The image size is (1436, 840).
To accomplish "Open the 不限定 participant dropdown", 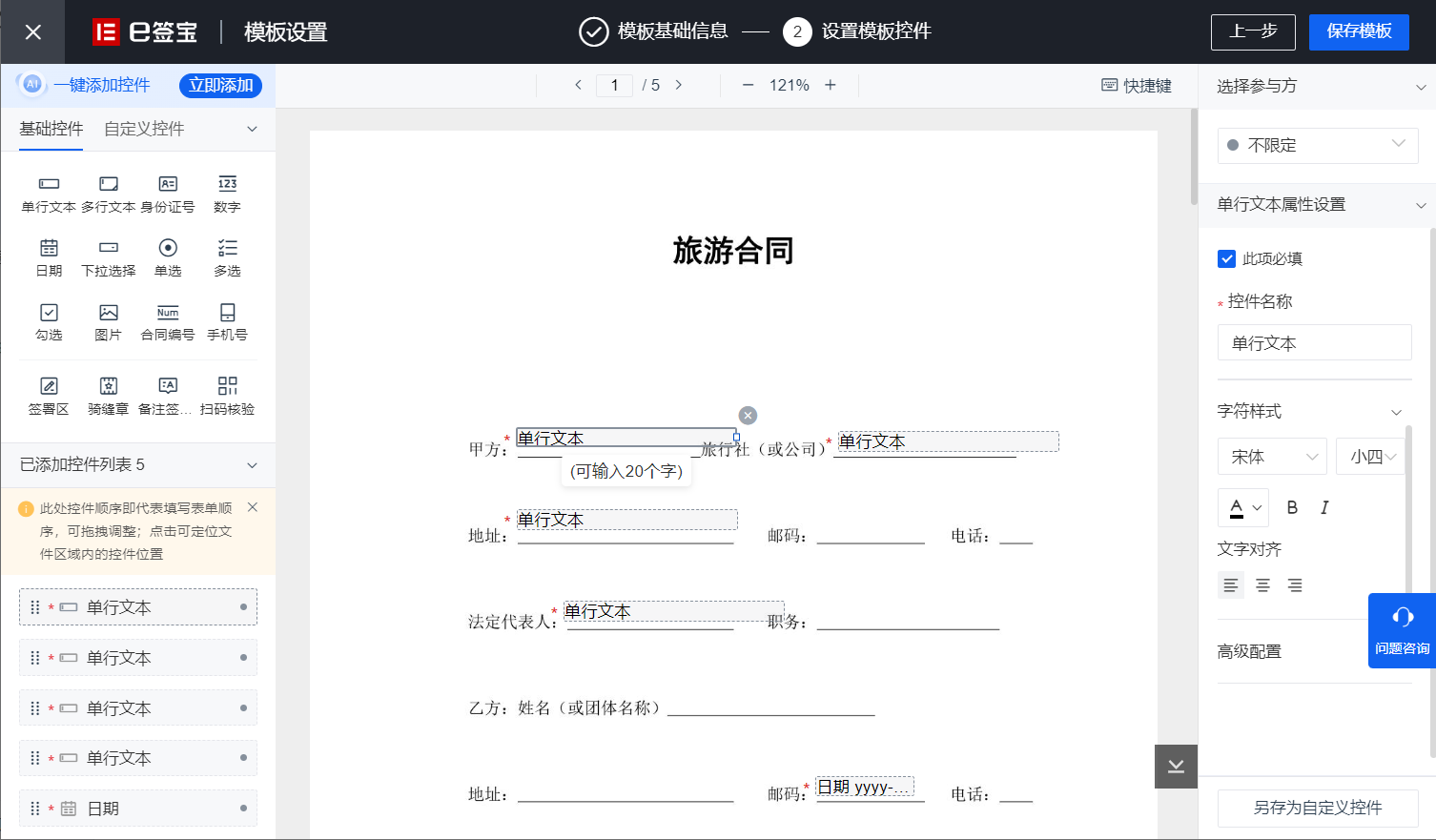I will coord(1318,145).
